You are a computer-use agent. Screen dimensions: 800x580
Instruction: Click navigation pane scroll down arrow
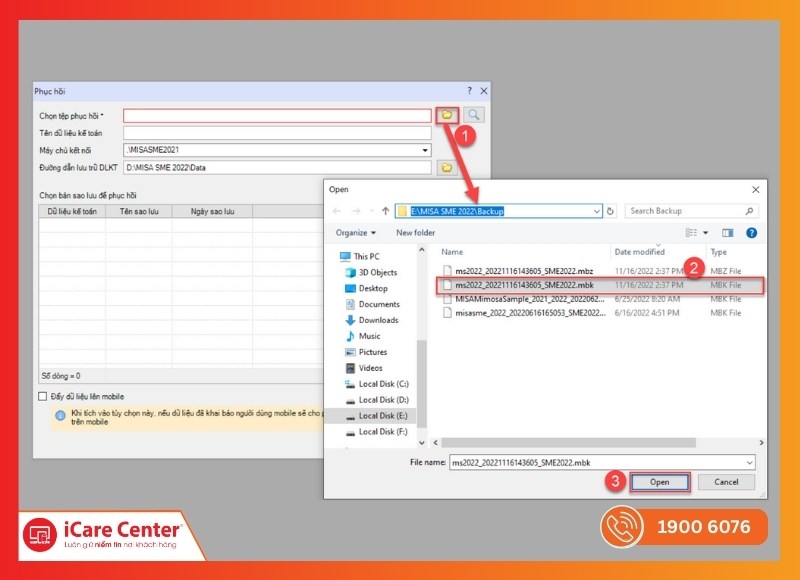coord(421,443)
